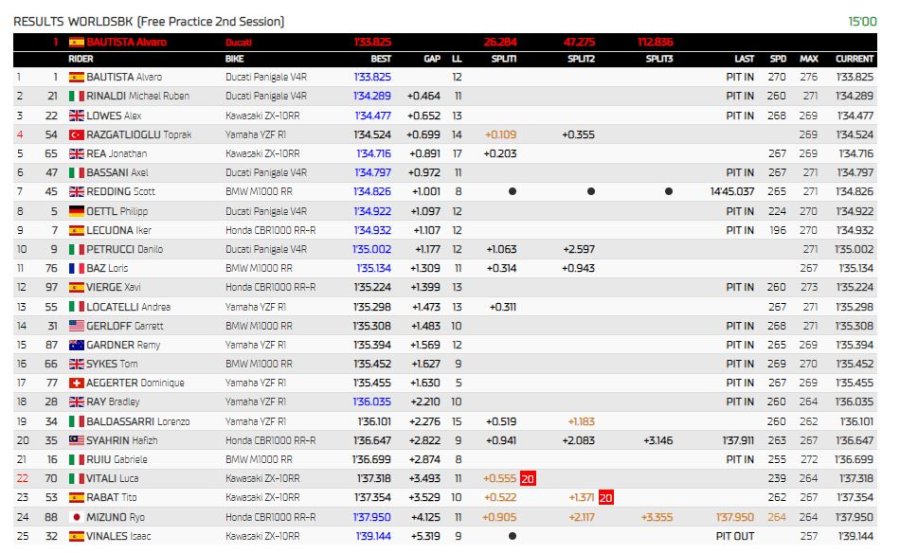
Task: Click last lap 14'45.037 in REDDING's row
Action: click(732, 191)
